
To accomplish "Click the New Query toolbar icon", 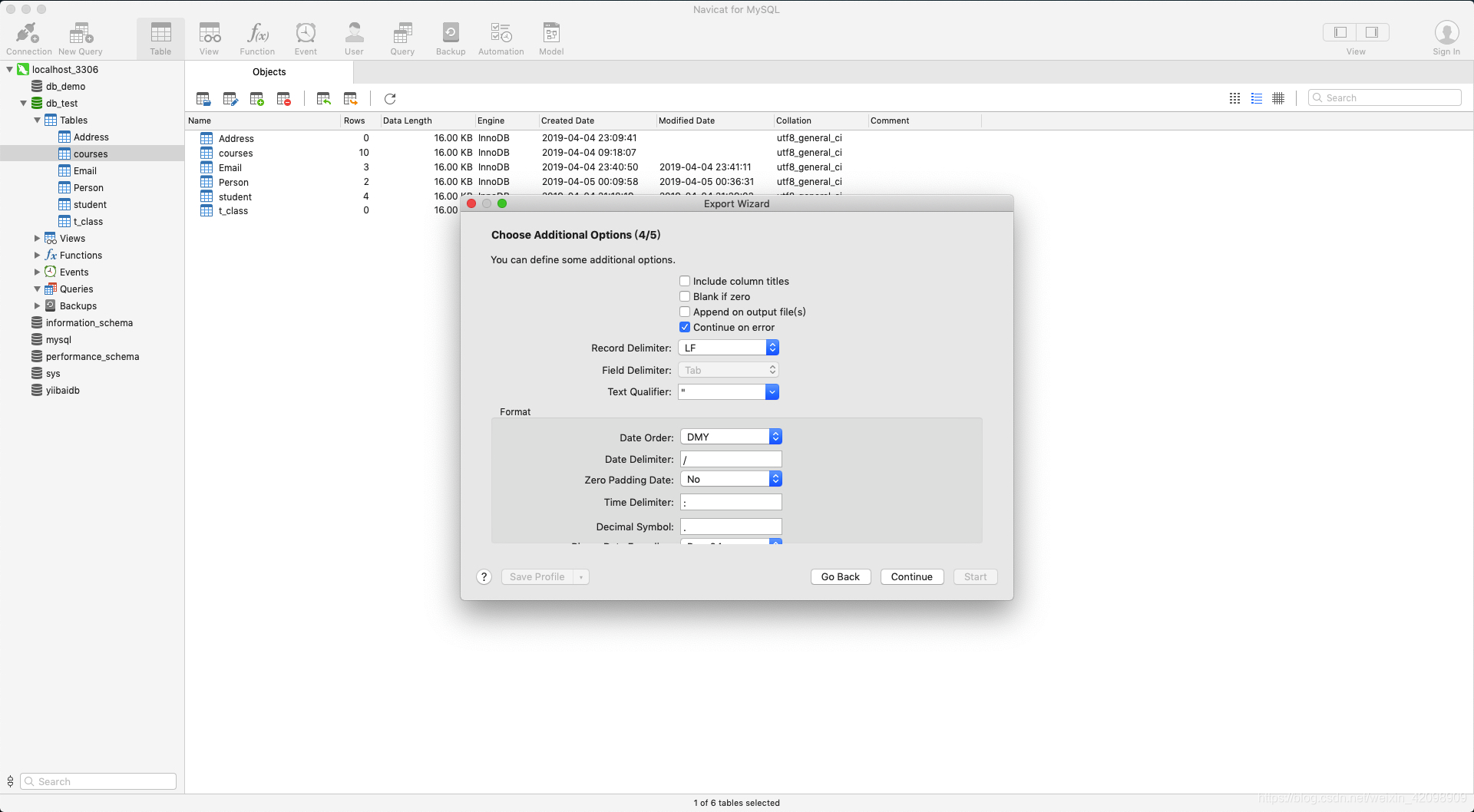I will [80, 38].
